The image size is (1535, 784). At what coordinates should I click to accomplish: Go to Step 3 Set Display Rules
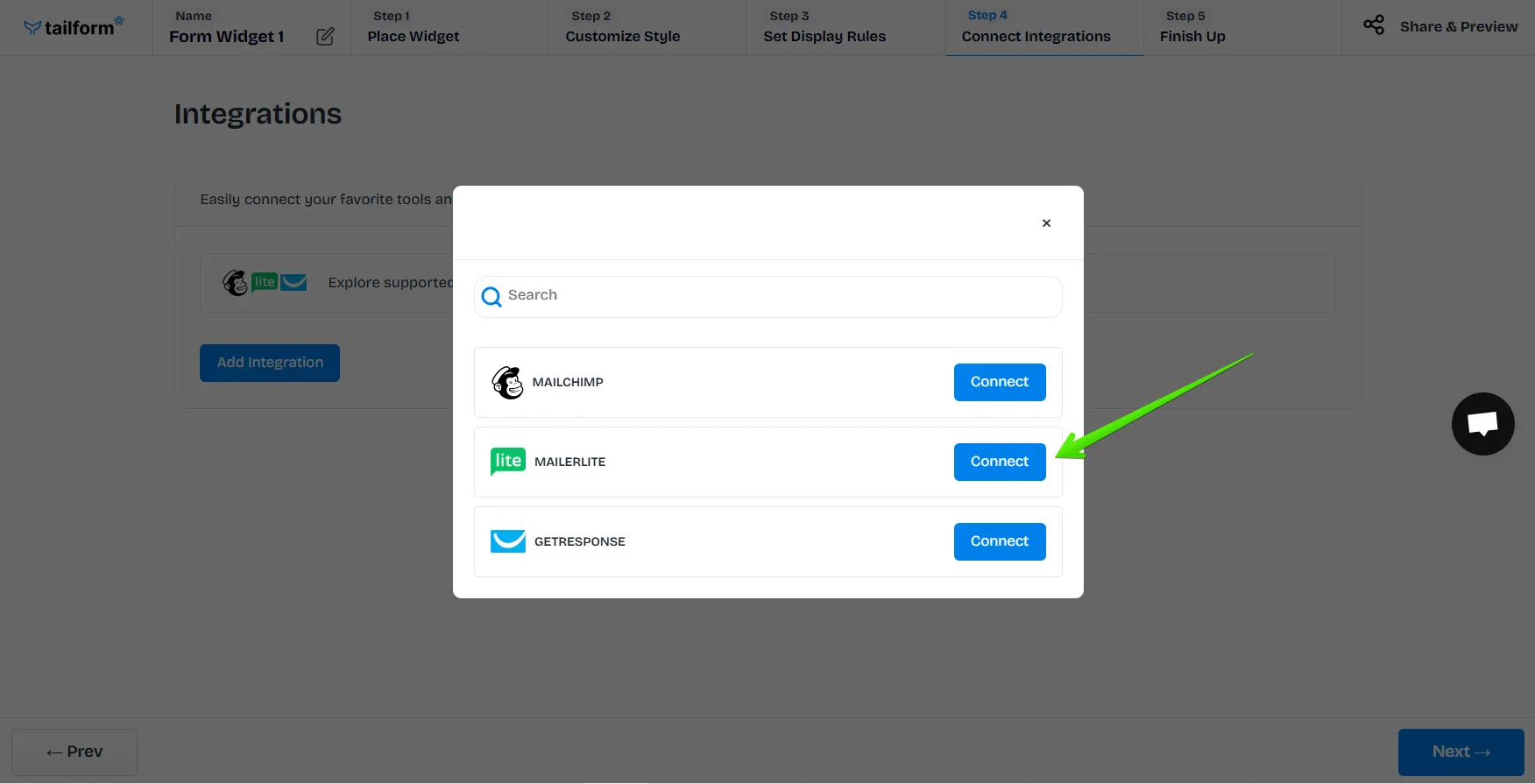pyautogui.click(x=845, y=28)
